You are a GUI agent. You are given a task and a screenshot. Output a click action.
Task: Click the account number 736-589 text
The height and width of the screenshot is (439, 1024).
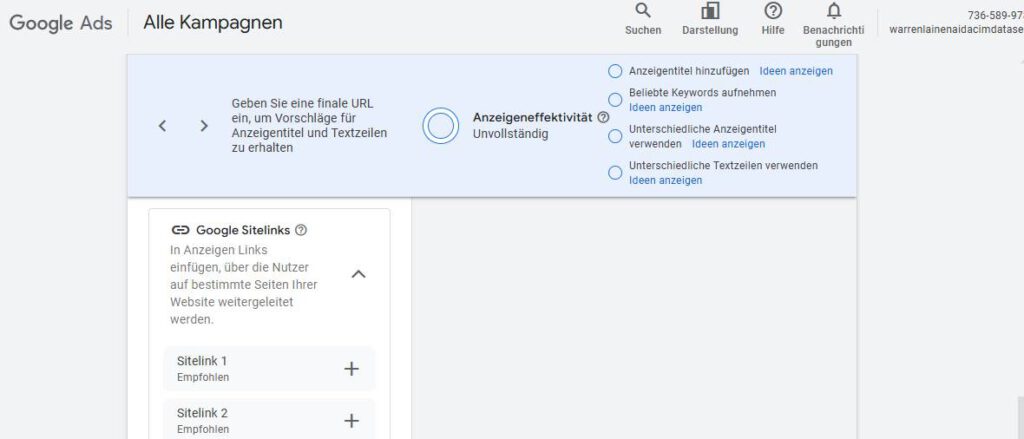pos(995,15)
